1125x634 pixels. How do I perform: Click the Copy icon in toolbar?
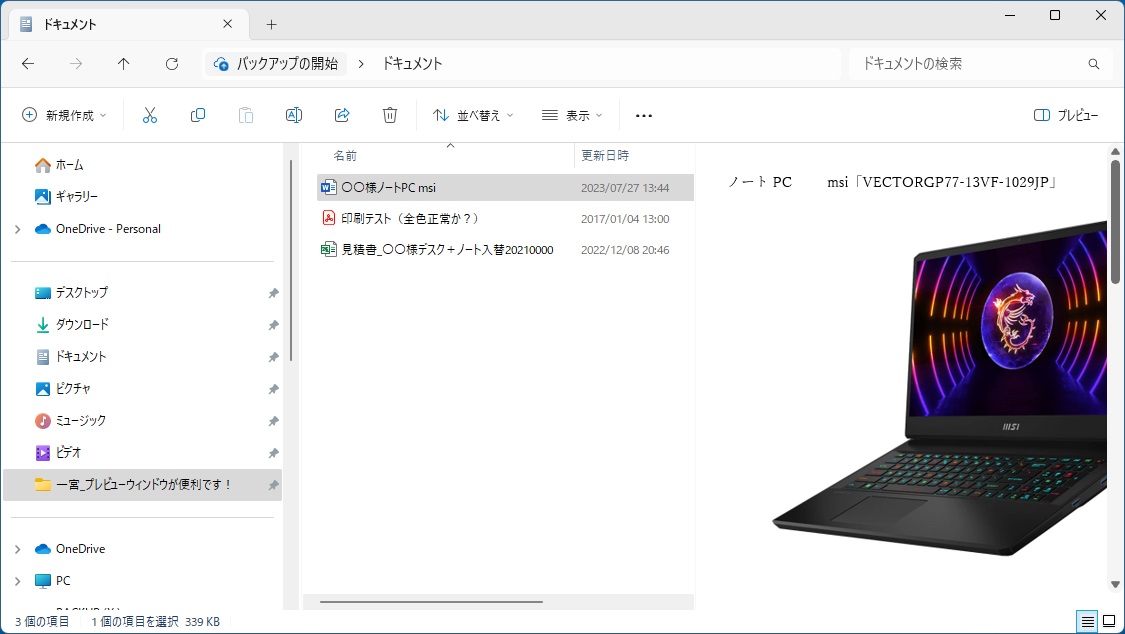198,115
